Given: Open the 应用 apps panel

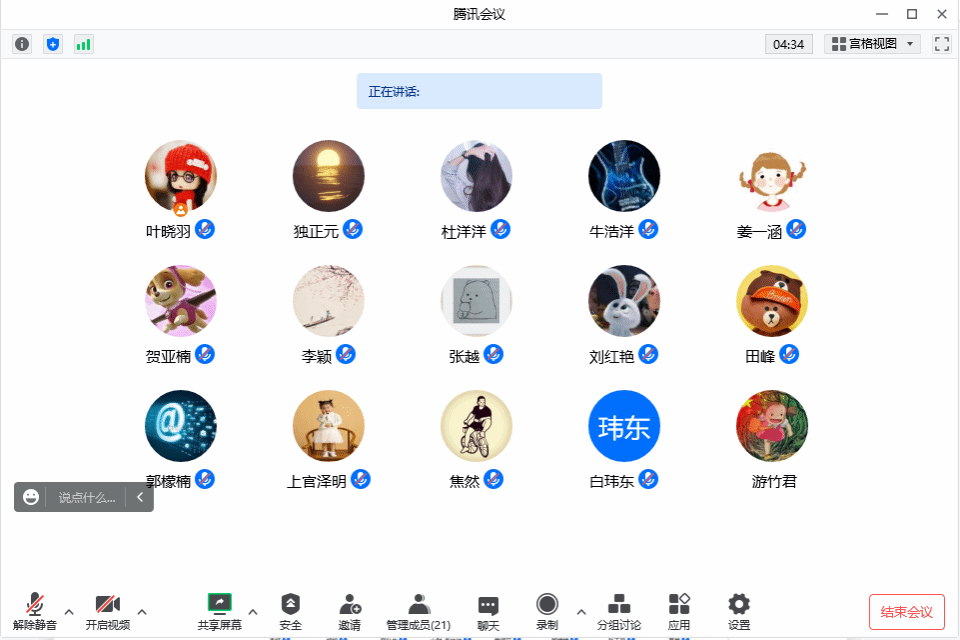Looking at the screenshot, I should (679, 611).
